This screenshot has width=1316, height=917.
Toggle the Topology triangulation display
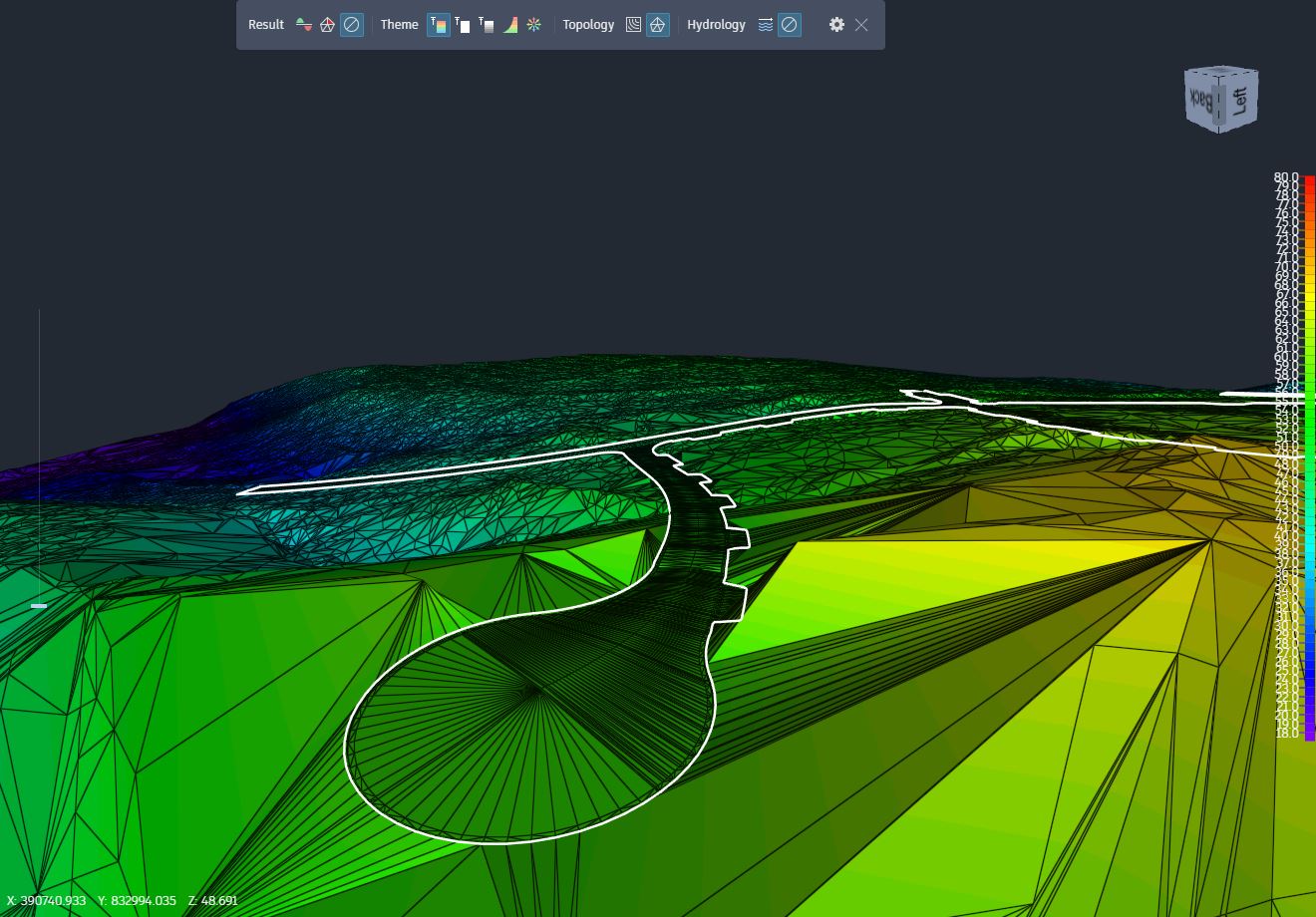pos(655,25)
